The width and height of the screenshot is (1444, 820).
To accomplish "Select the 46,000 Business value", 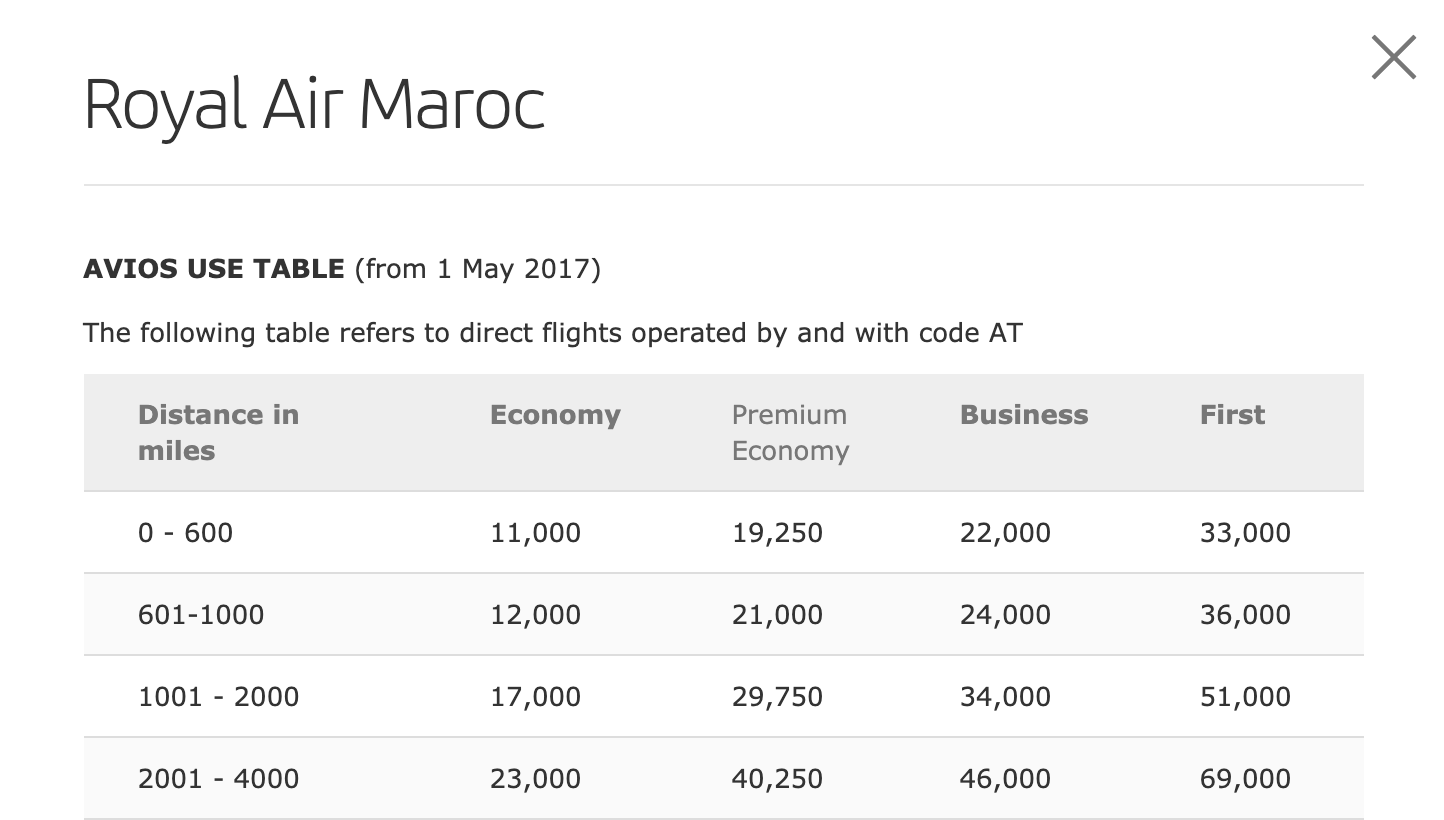I will click(1005, 778).
